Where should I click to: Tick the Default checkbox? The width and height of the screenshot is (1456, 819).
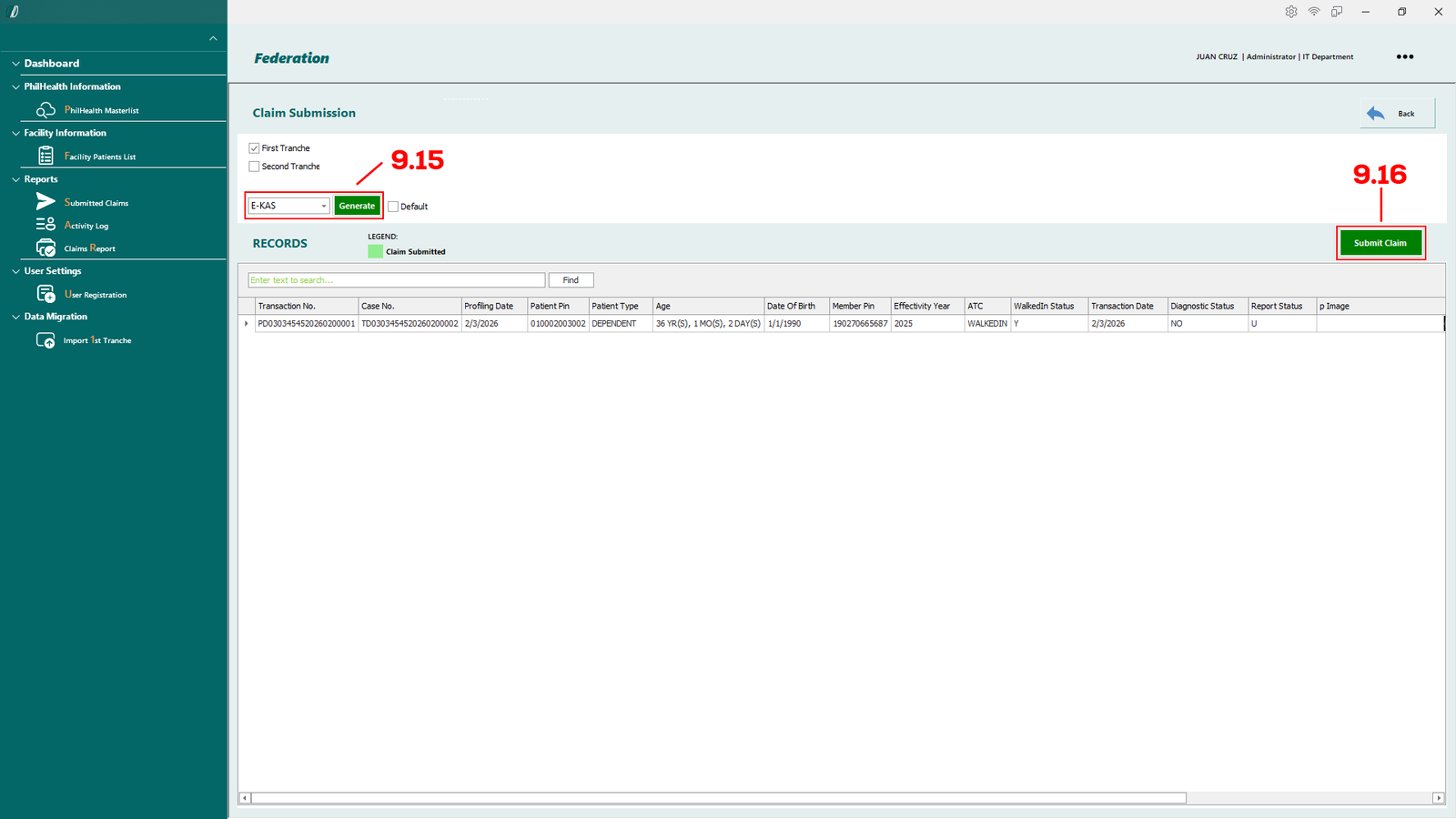pyautogui.click(x=393, y=207)
